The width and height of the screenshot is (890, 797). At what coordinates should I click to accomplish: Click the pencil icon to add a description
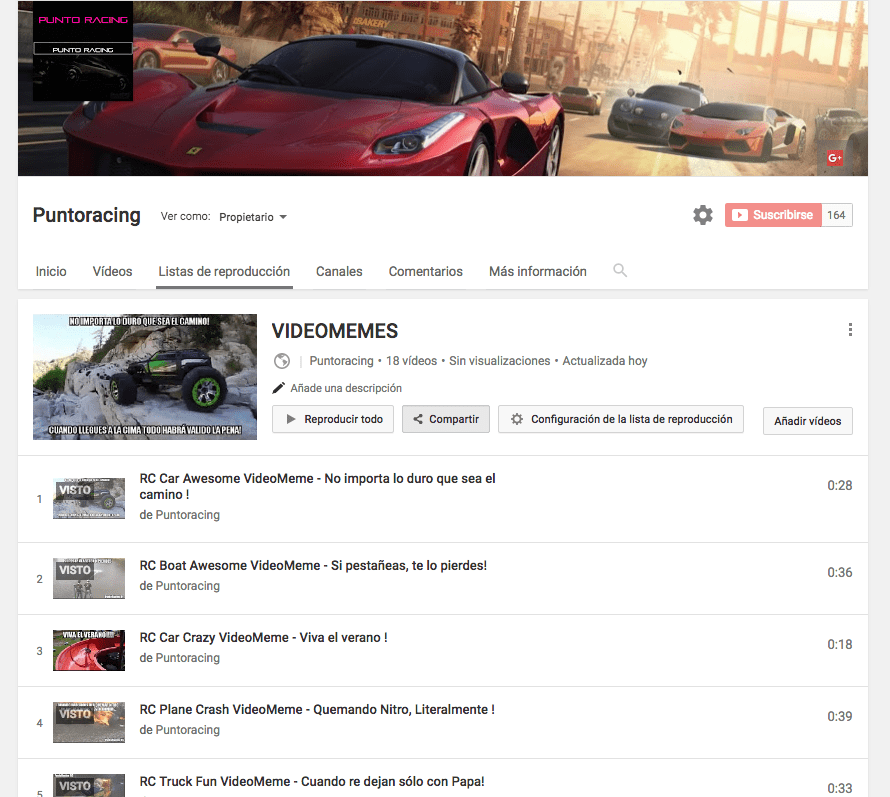(x=278, y=388)
